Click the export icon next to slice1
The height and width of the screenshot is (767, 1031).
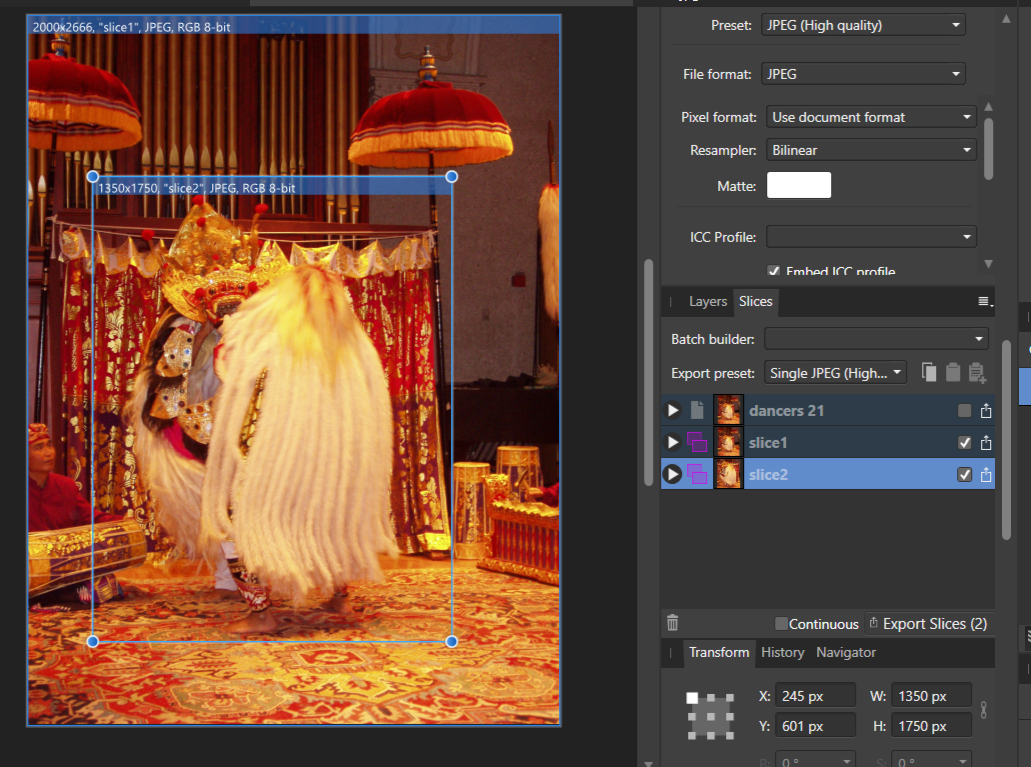(x=985, y=442)
